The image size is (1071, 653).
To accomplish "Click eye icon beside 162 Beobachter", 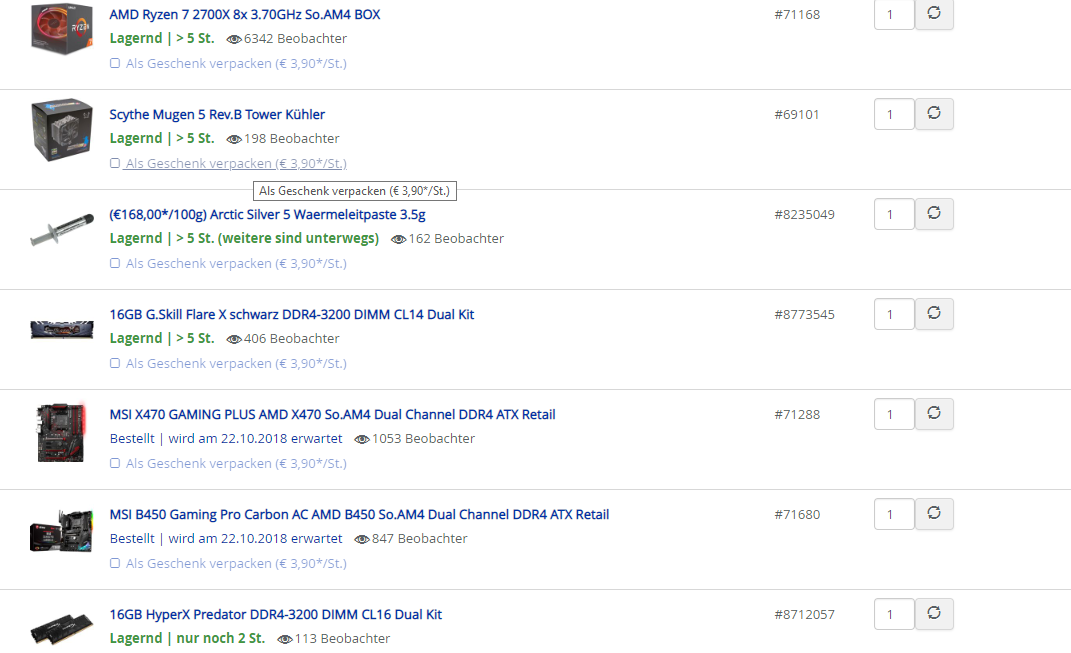I will pos(399,239).
